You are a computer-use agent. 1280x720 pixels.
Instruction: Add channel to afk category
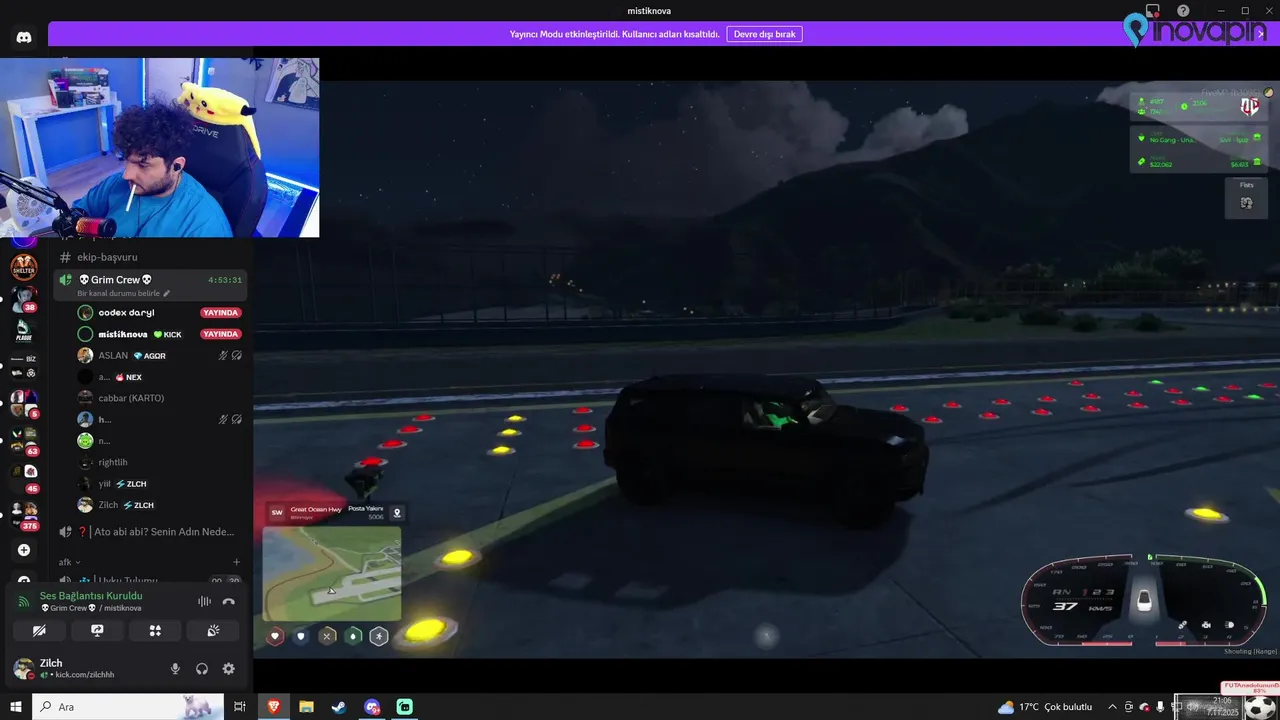pos(236,562)
